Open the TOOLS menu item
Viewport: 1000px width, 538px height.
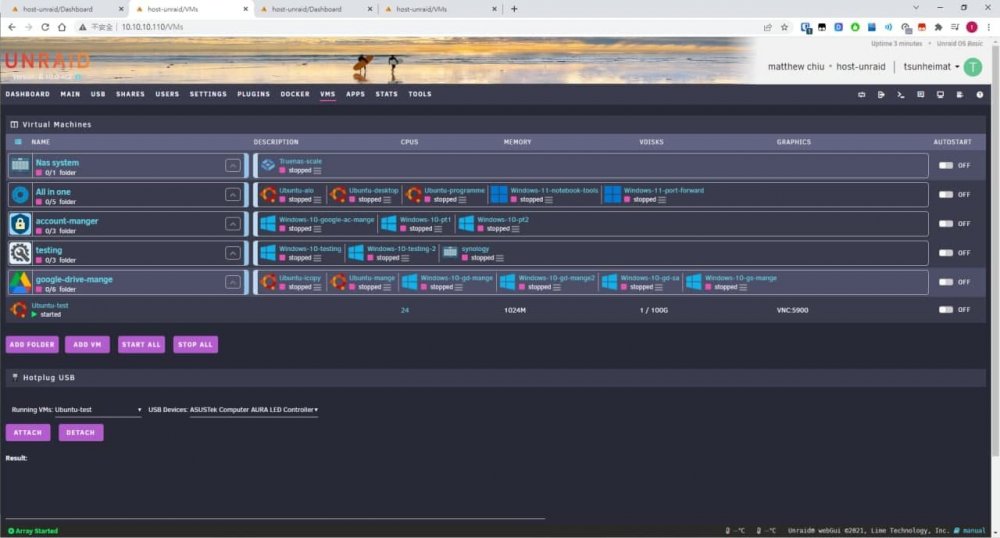click(x=420, y=94)
